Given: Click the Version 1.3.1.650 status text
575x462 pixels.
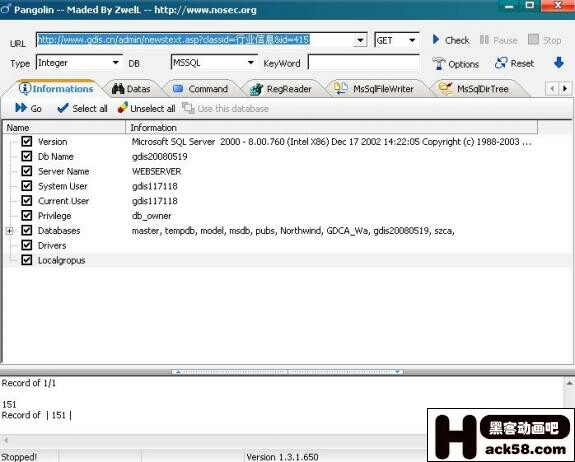Looking at the screenshot, I should point(282,457).
